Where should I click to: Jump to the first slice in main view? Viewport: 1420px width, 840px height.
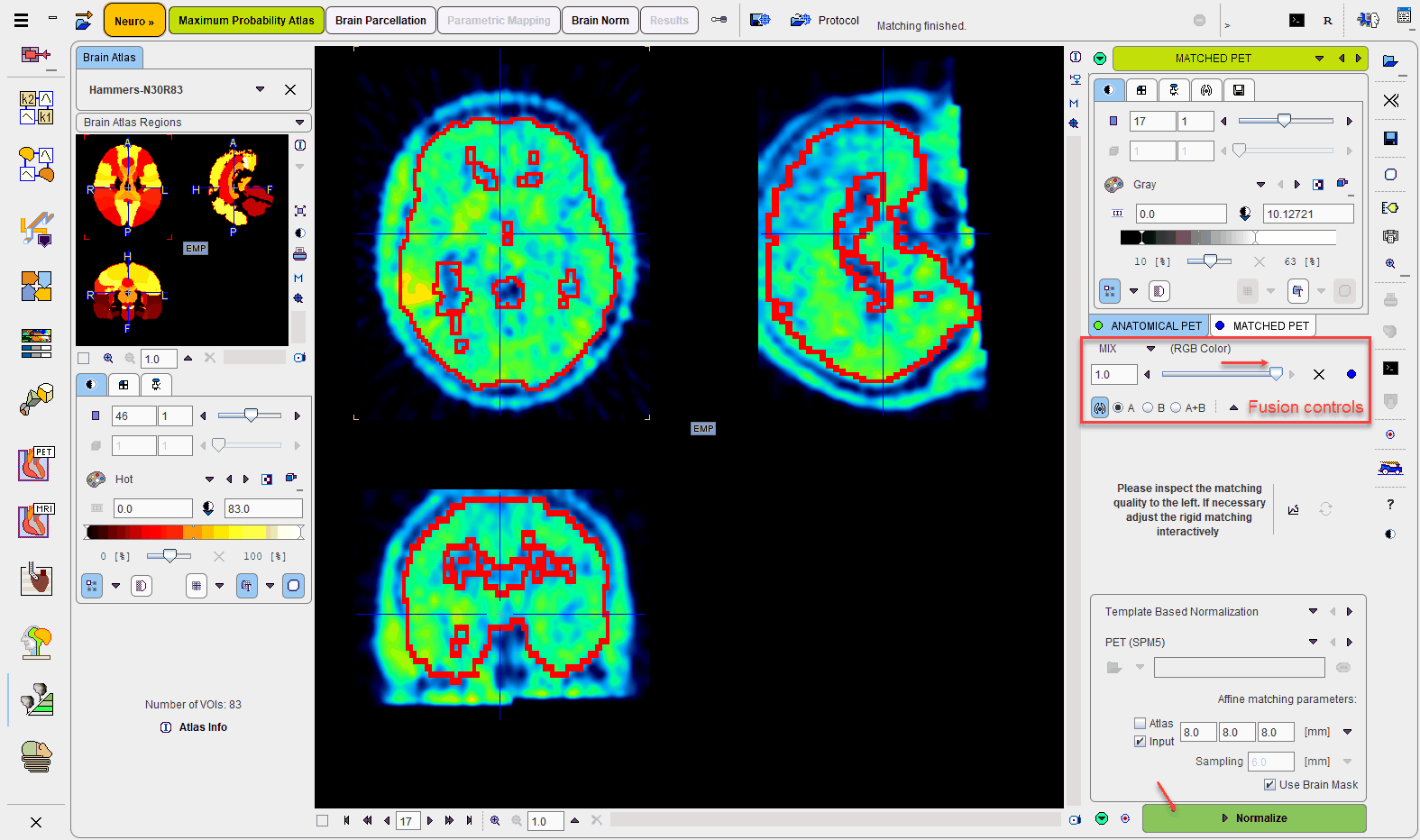pyautogui.click(x=347, y=820)
